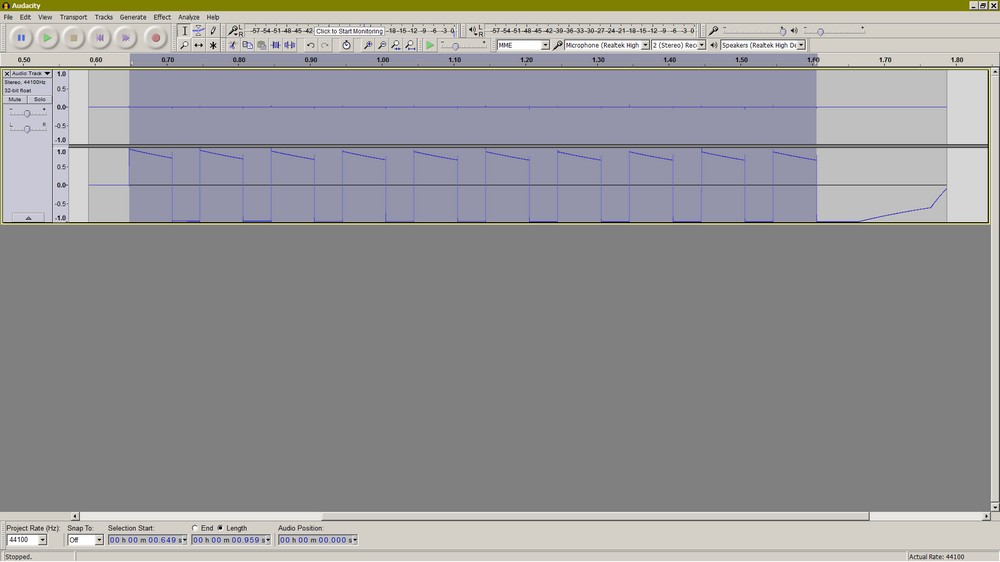Select the Length radio button
1000x562 pixels.
(220, 528)
